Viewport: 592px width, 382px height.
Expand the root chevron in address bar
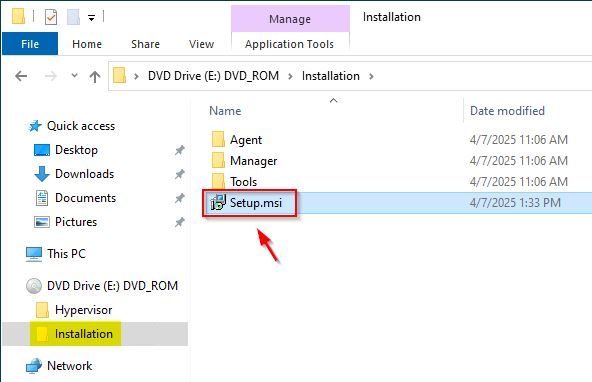(x=136, y=76)
